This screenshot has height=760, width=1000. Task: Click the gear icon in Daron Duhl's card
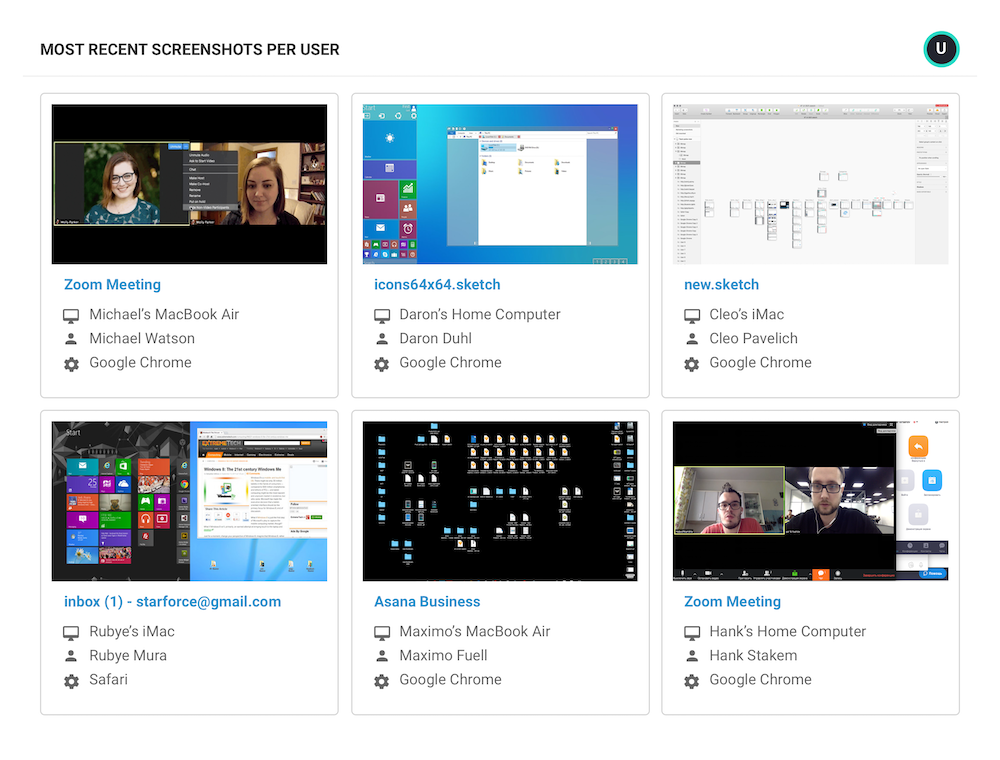pyautogui.click(x=381, y=364)
